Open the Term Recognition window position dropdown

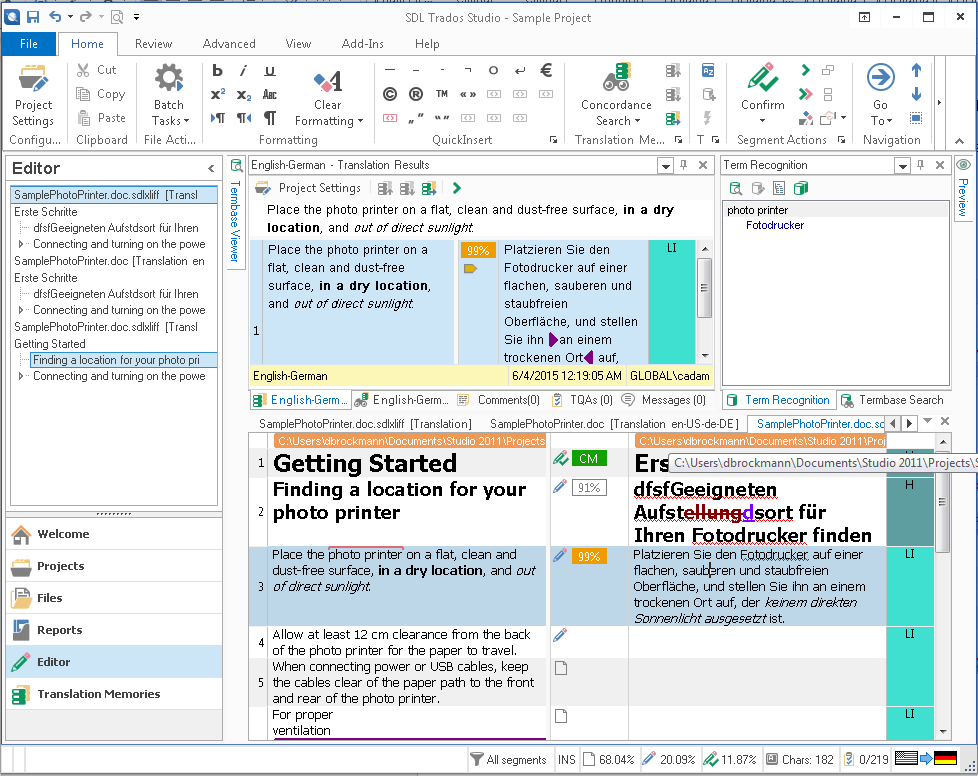[902, 166]
